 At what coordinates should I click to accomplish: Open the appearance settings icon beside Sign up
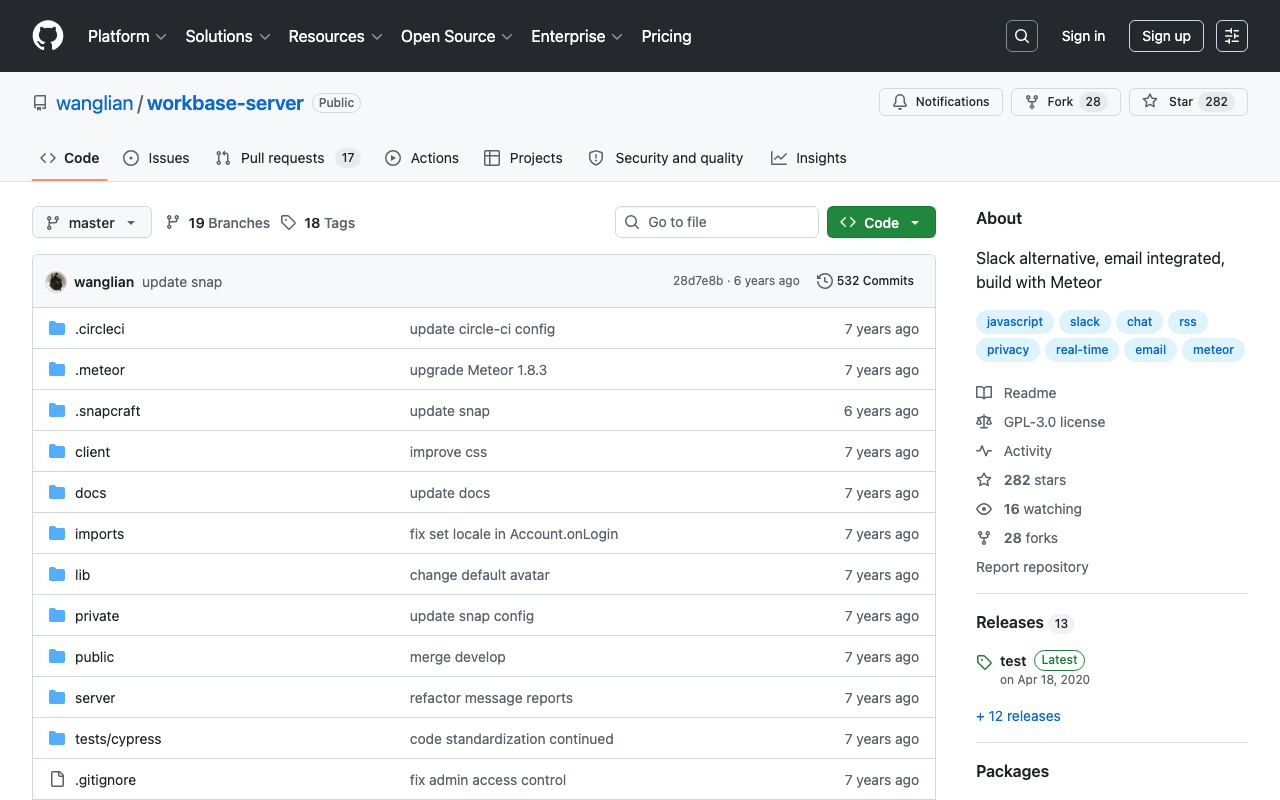pyautogui.click(x=1232, y=36)
